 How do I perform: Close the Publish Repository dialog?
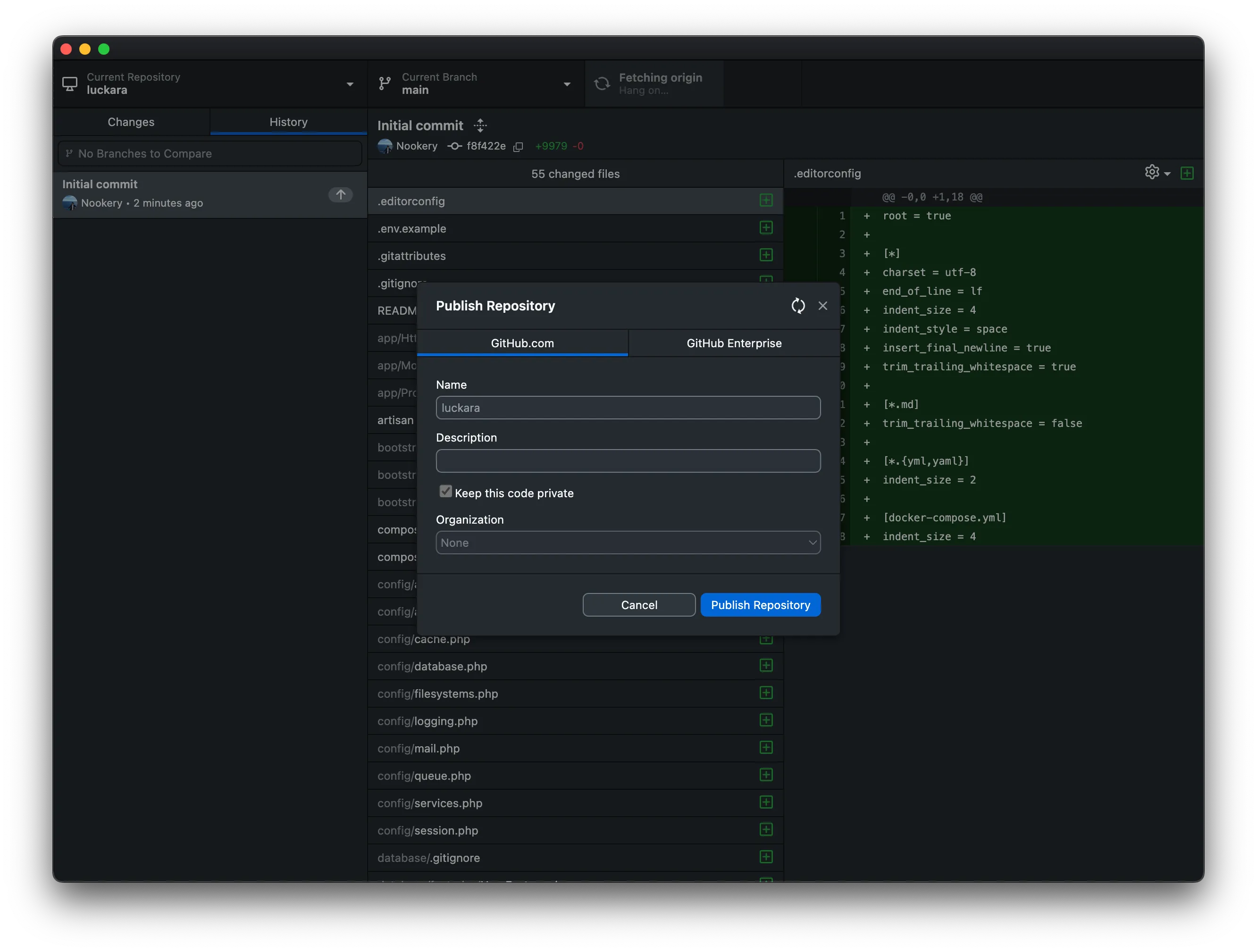822,306
